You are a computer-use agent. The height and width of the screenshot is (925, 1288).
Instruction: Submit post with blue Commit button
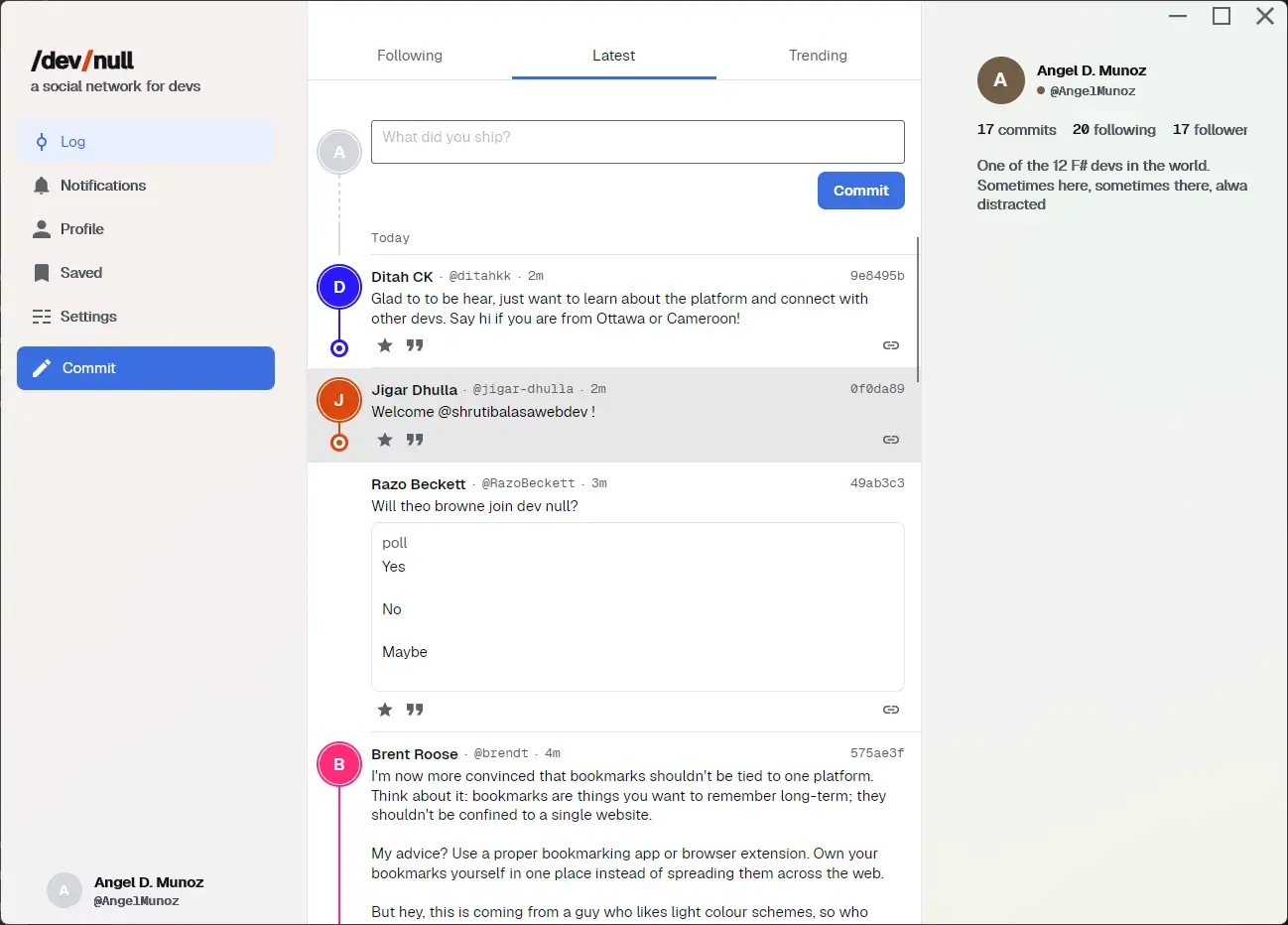[861, 191]
